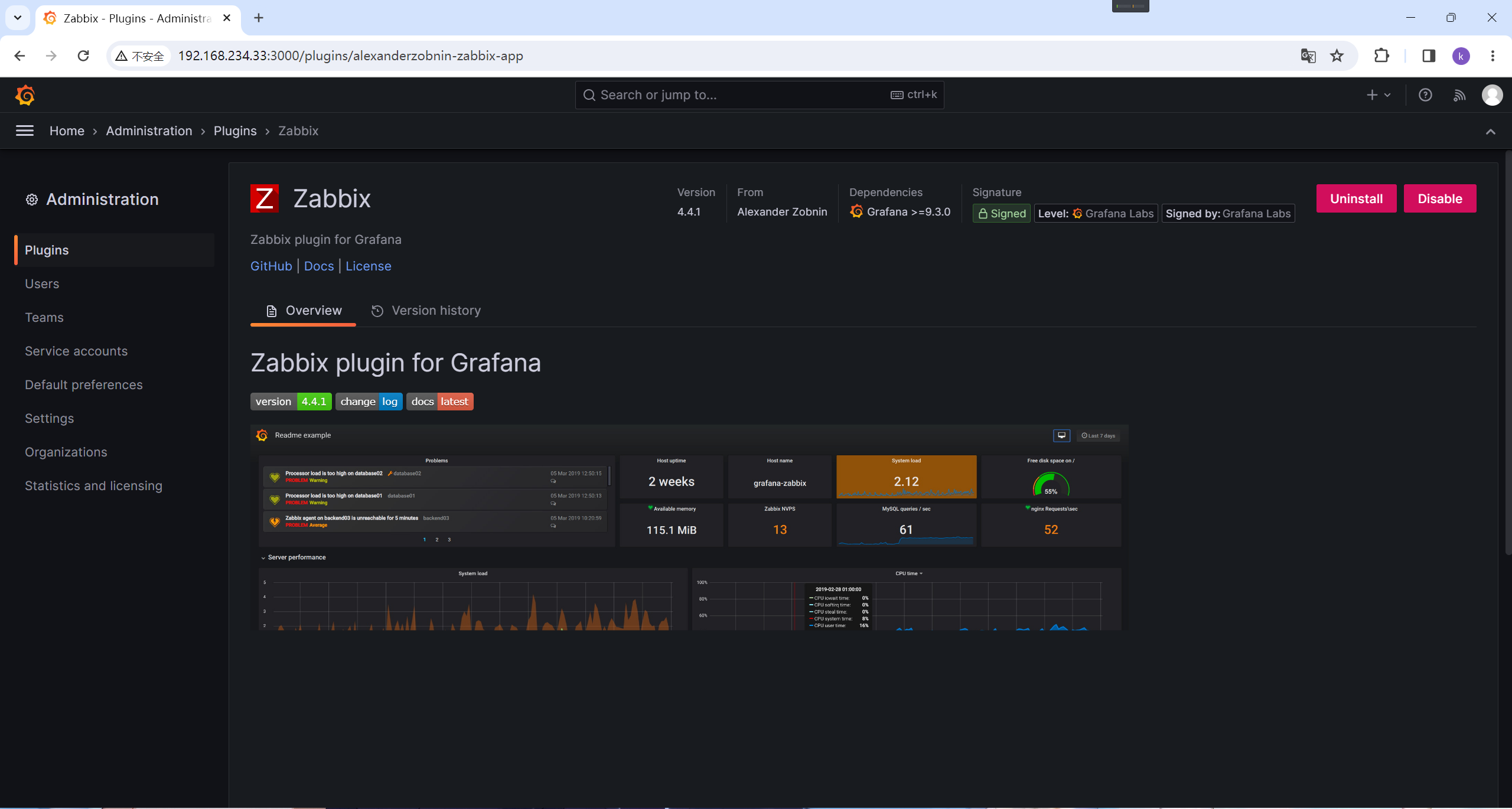Close the Zabbix Plugins browser tab

227,18
